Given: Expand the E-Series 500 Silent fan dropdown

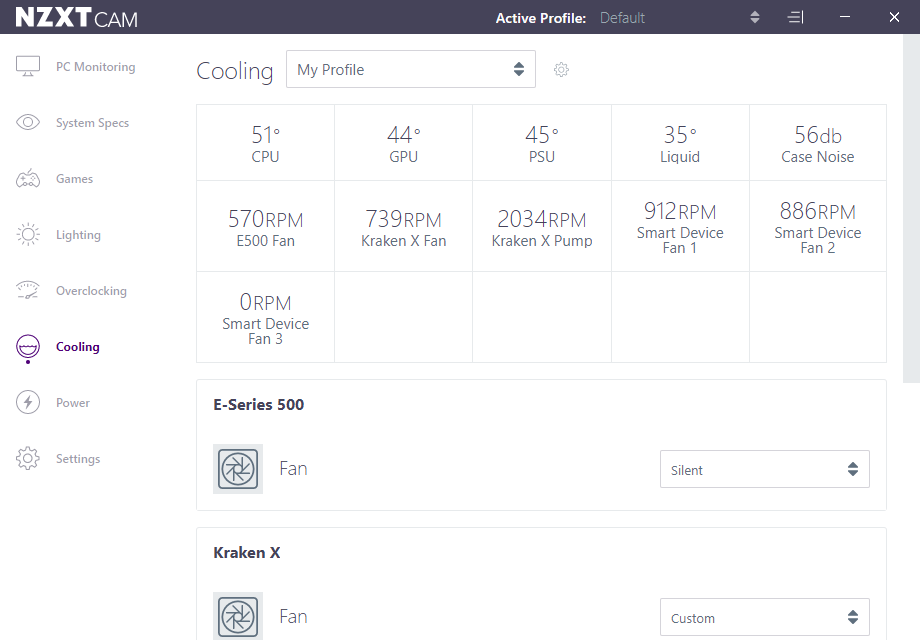Looking at the screenshot, I should (764, 470).
